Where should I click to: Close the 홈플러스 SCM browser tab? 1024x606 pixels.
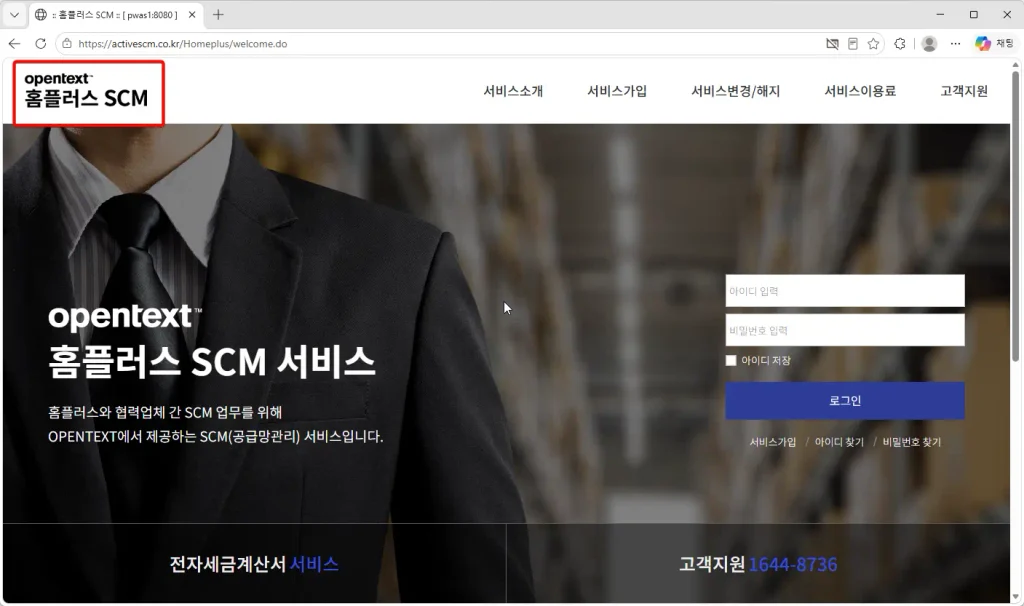coord(192,14)
